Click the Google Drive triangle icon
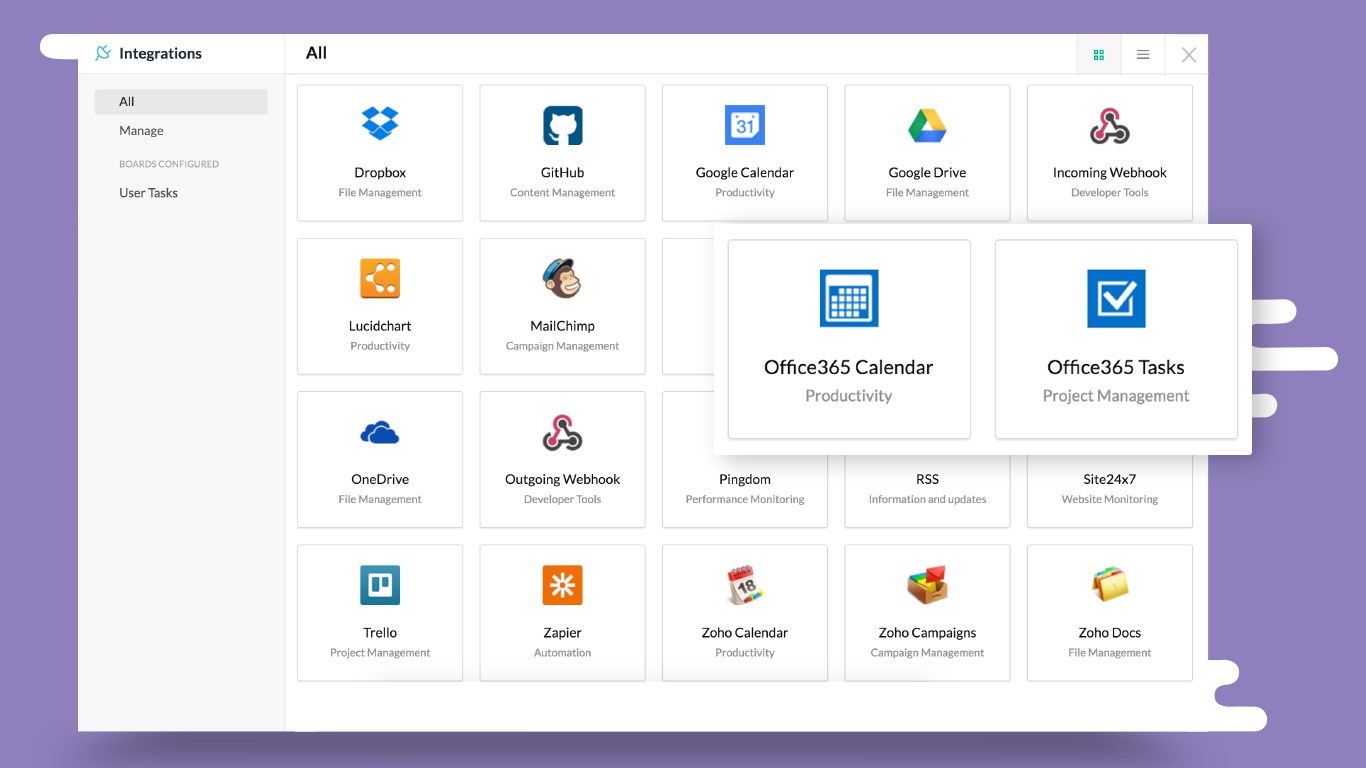The image size is (1366, 768). click(x=927, y=126)
